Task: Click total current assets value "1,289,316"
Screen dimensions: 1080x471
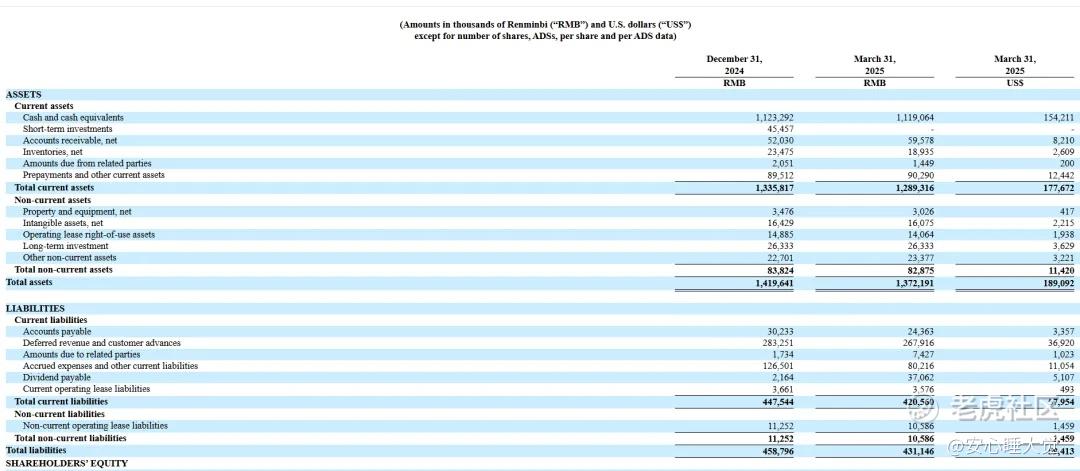Action: tap(914, 187)
